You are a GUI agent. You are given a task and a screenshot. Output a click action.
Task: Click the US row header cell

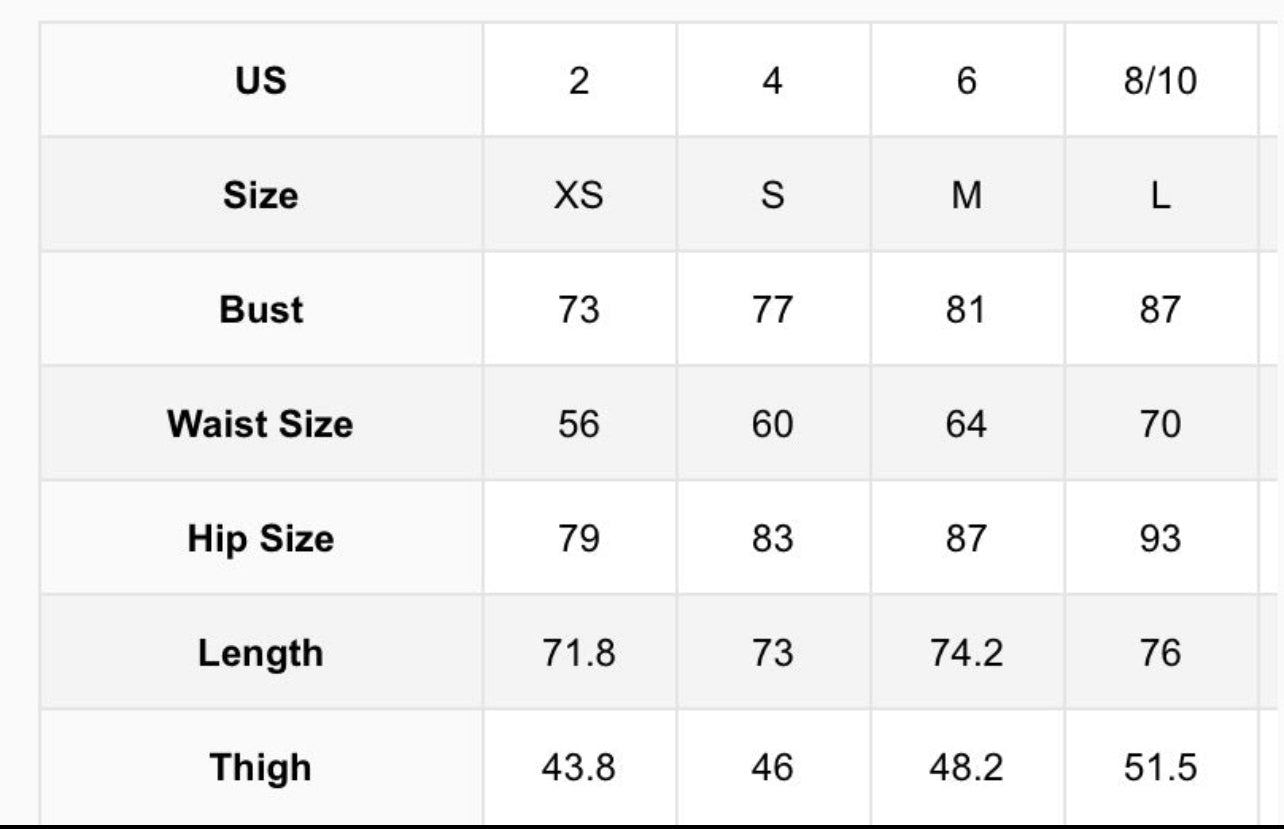261,81
